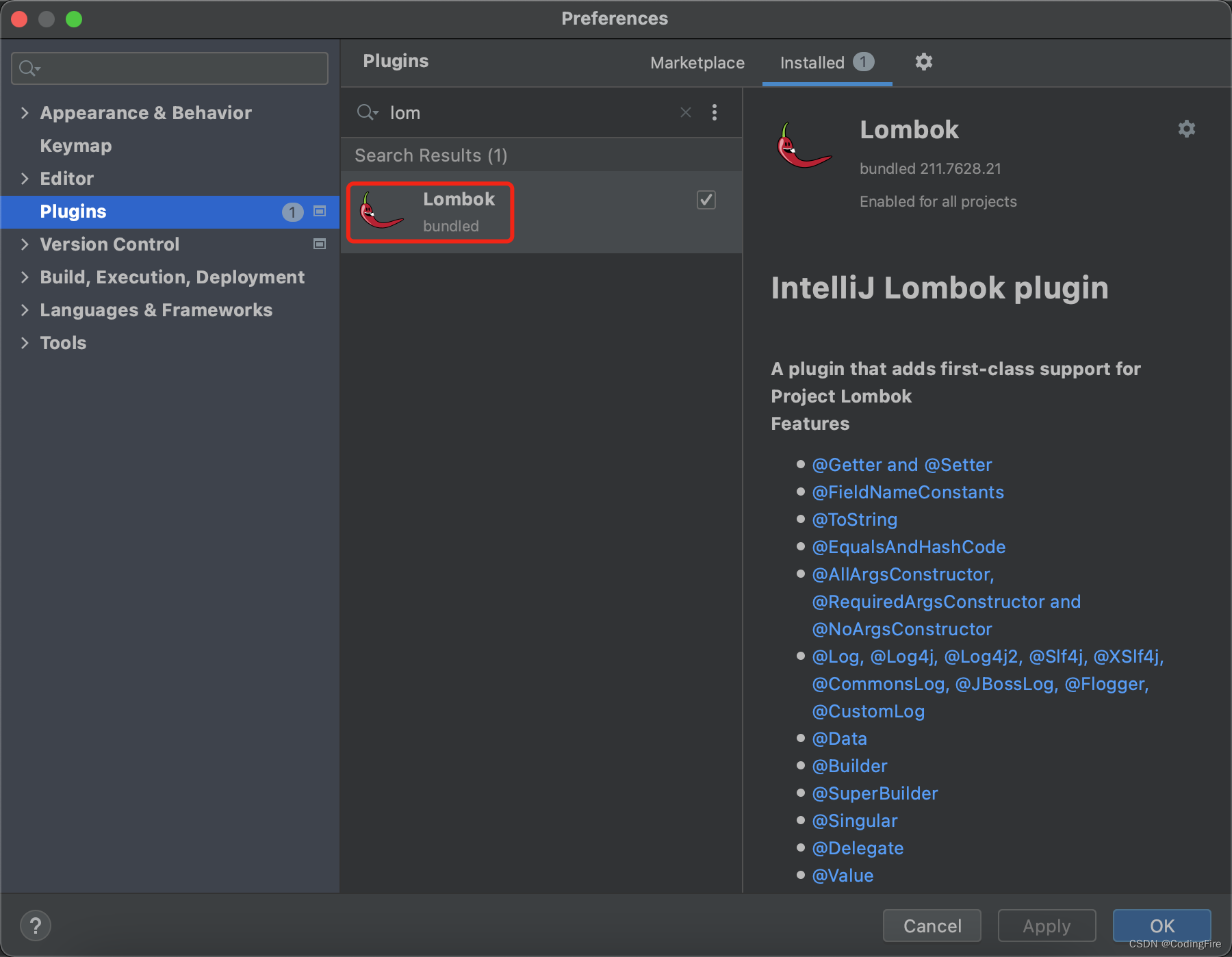The width and height of the screenshot is (1232, 957).
Task: Click the Plugins update count badge
Action: click(292, 212)
